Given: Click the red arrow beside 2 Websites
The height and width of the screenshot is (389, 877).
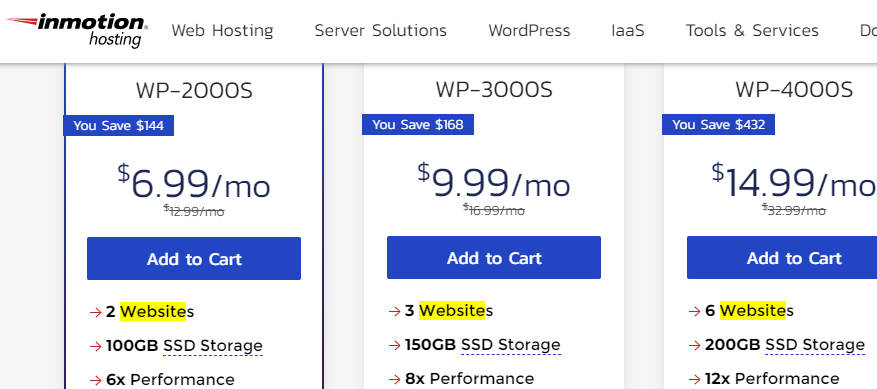Looking at the screenshot, I should [x=95, y=312].
